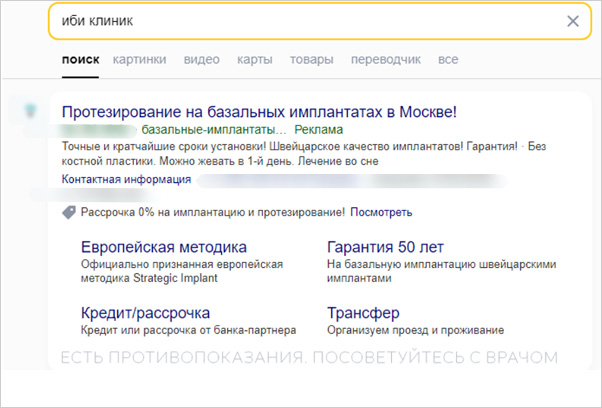Select the "поиск" tab
602x408 pixels.
[80, 60]
